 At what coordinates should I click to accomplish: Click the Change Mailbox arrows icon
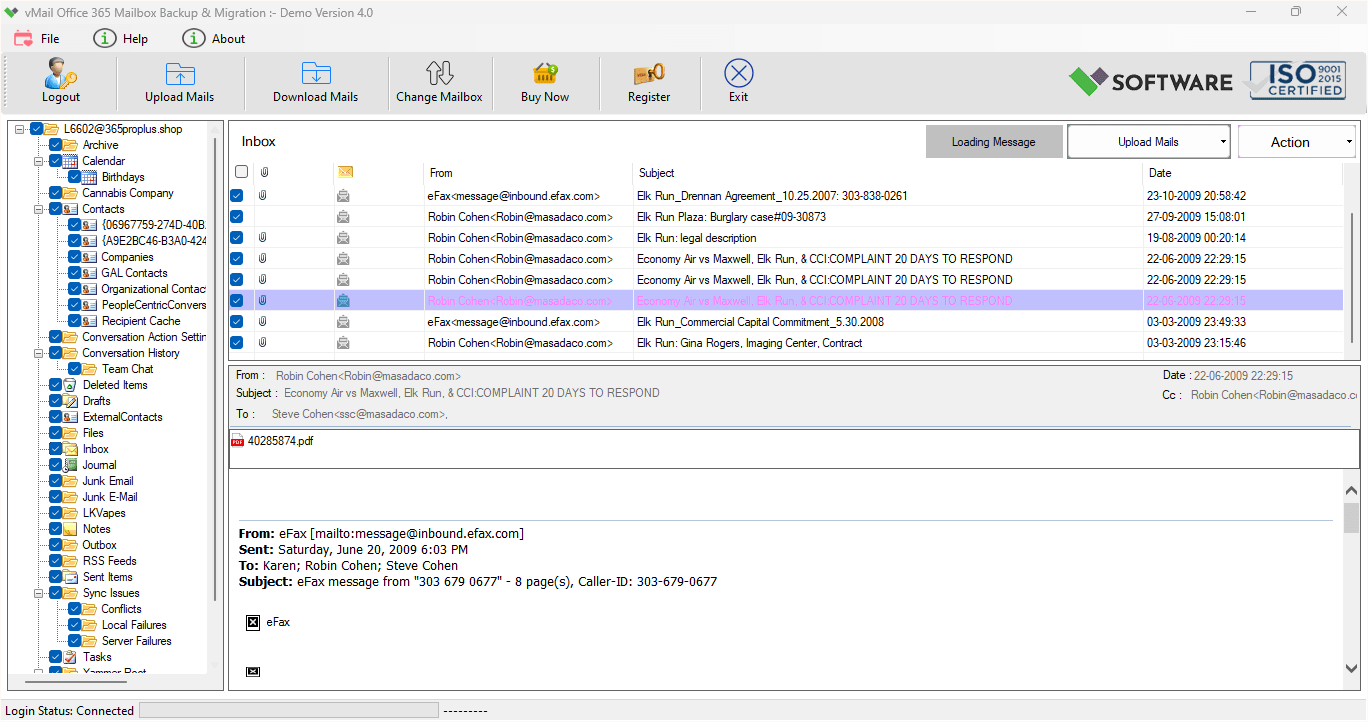pyautogui.click(x=439, y=73)
